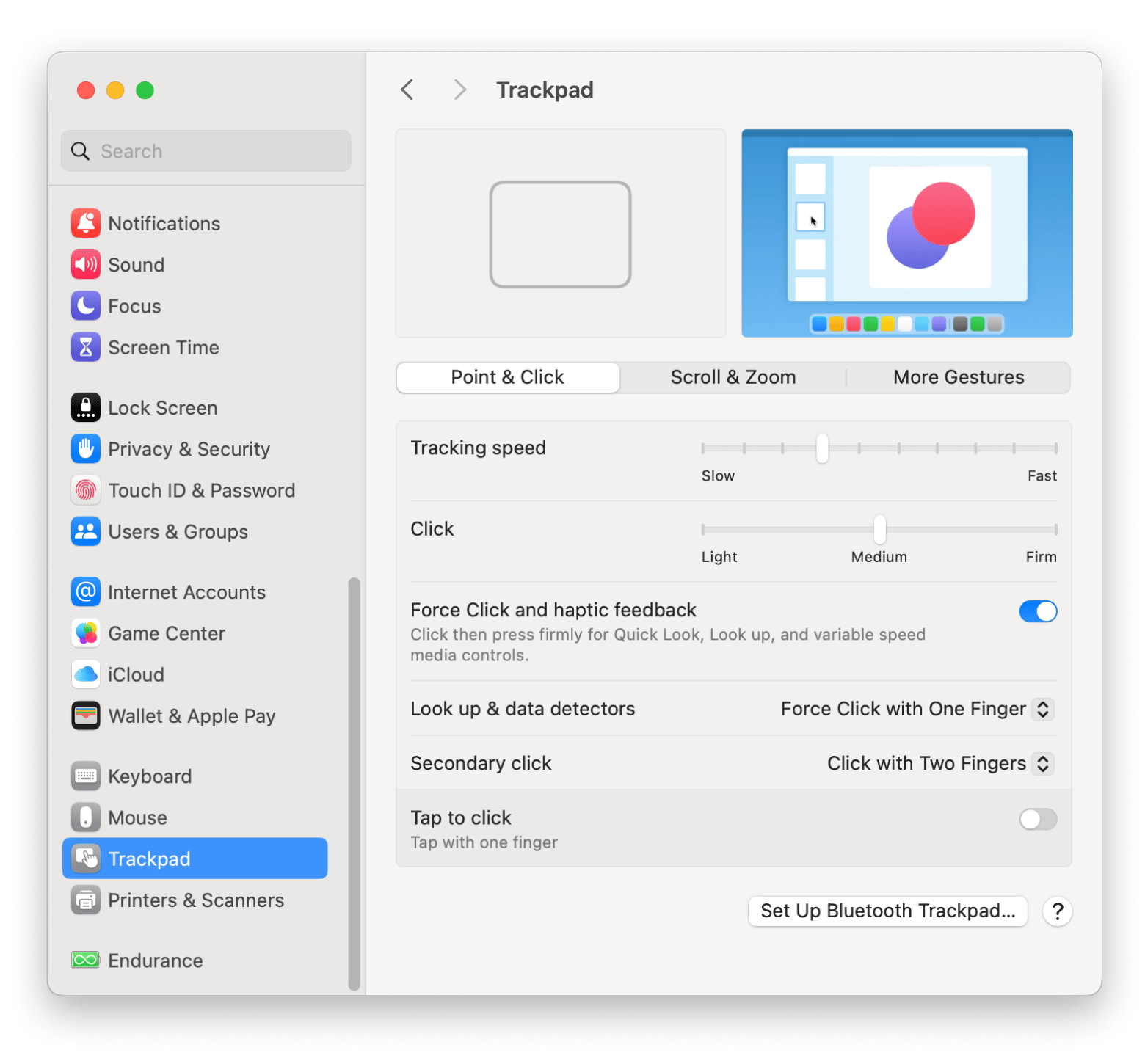The height and width of the screenshot is (1064, 1145).
Task: Select the Game Center icon
Action: (x=86, y=633)
